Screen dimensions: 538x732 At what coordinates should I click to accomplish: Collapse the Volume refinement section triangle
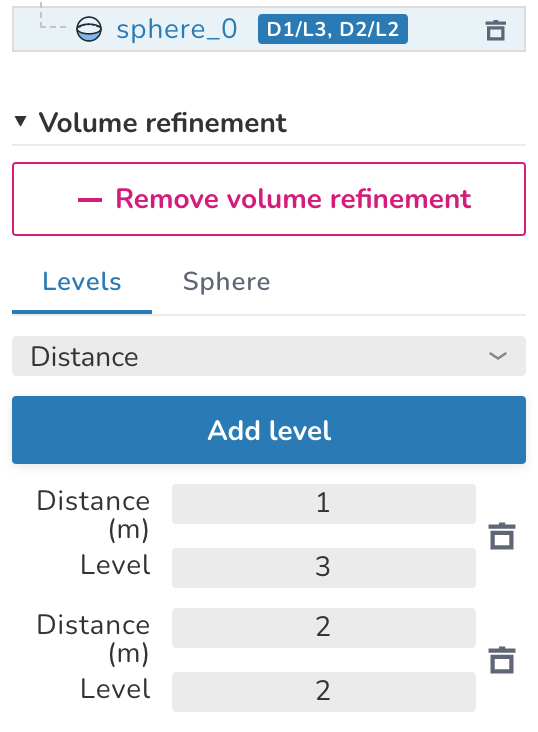[x=20, y=121]
